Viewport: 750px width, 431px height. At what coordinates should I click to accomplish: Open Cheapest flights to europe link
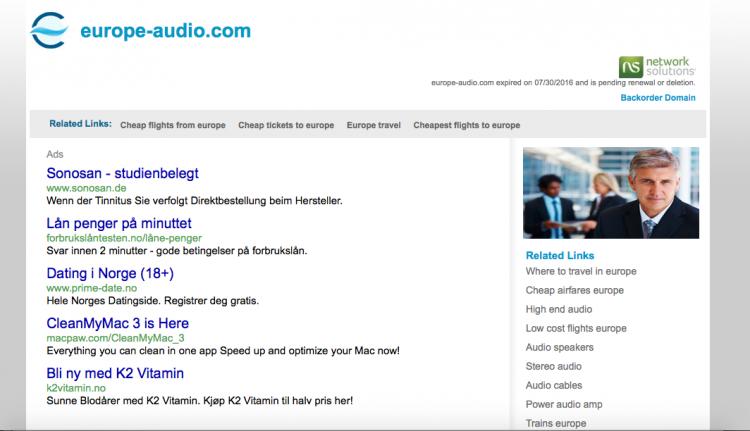(466, 125)
